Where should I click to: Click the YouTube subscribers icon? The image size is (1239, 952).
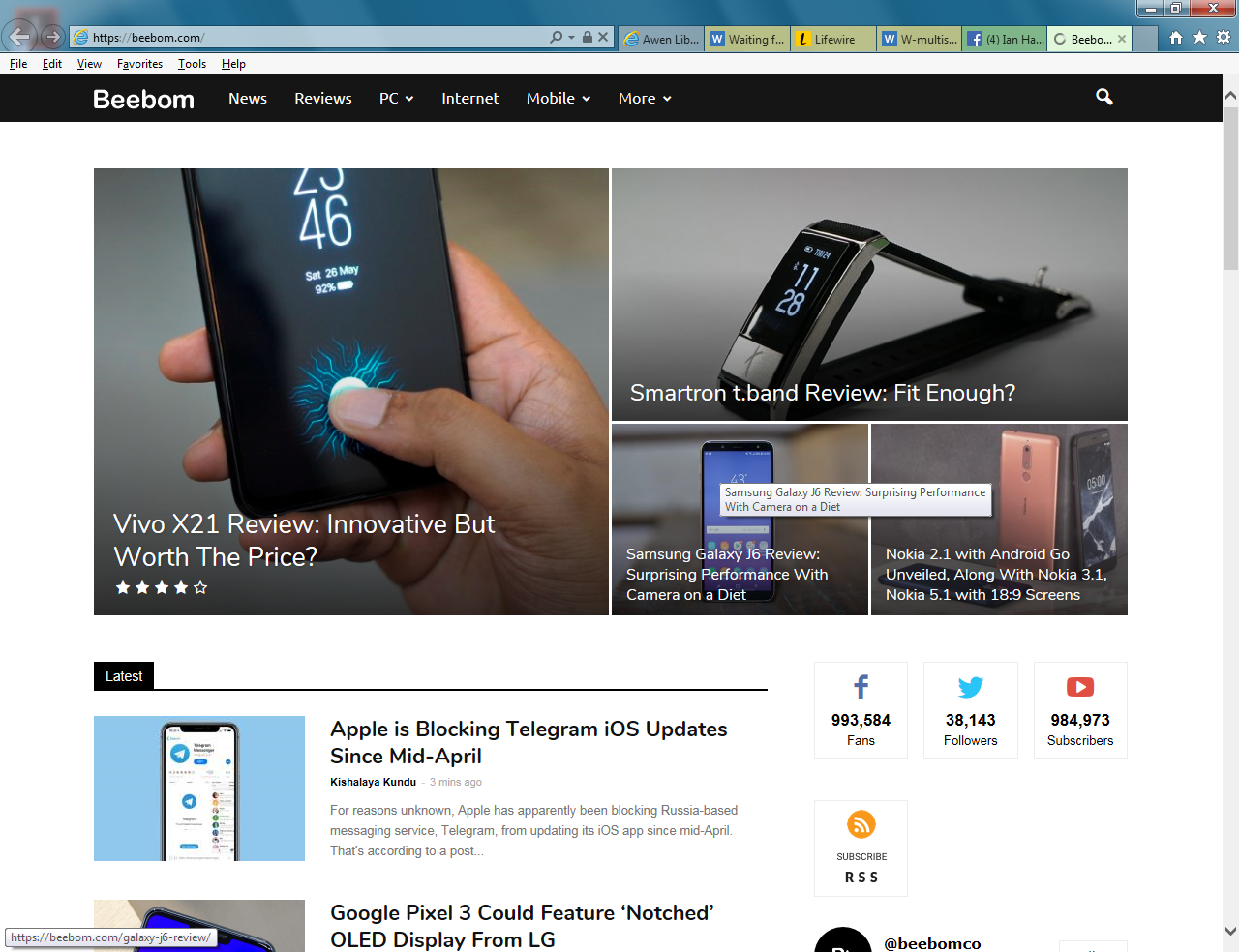[1080, 688]
